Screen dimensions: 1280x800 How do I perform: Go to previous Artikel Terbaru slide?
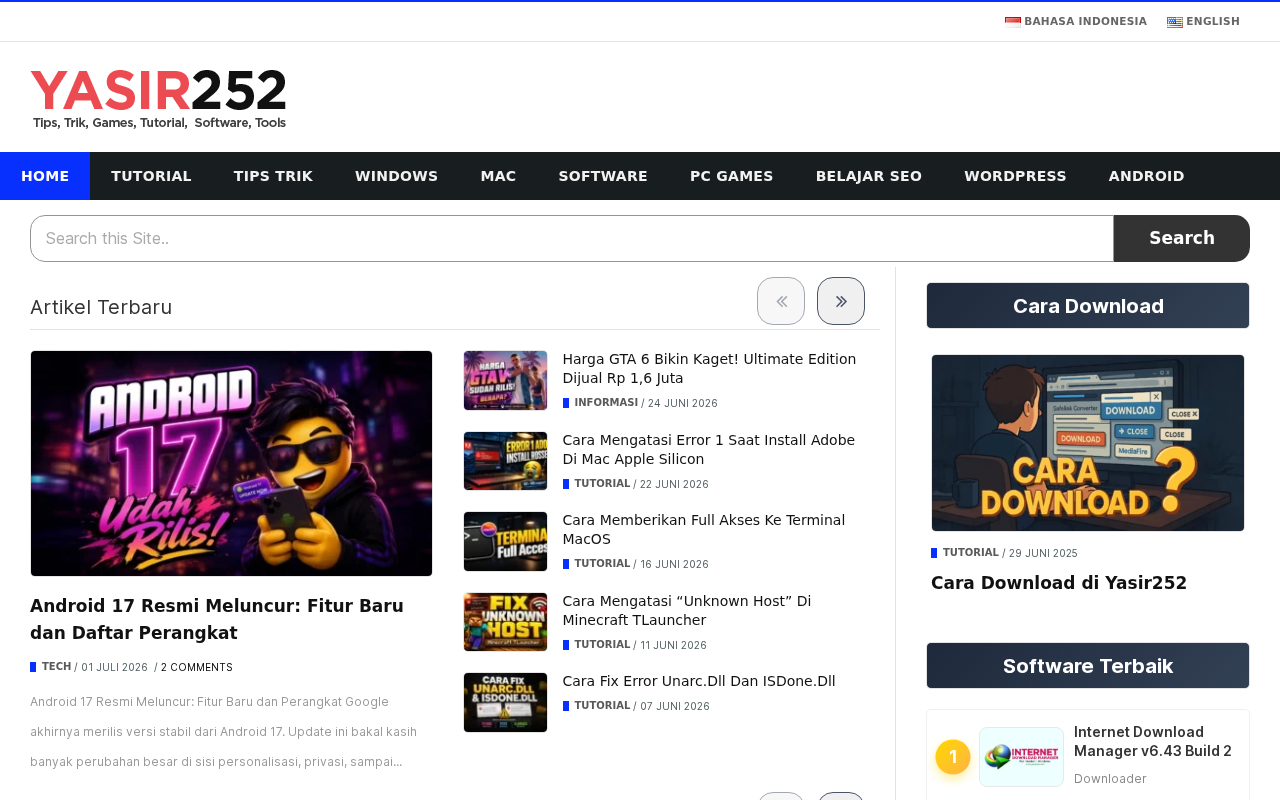point(781,301)
